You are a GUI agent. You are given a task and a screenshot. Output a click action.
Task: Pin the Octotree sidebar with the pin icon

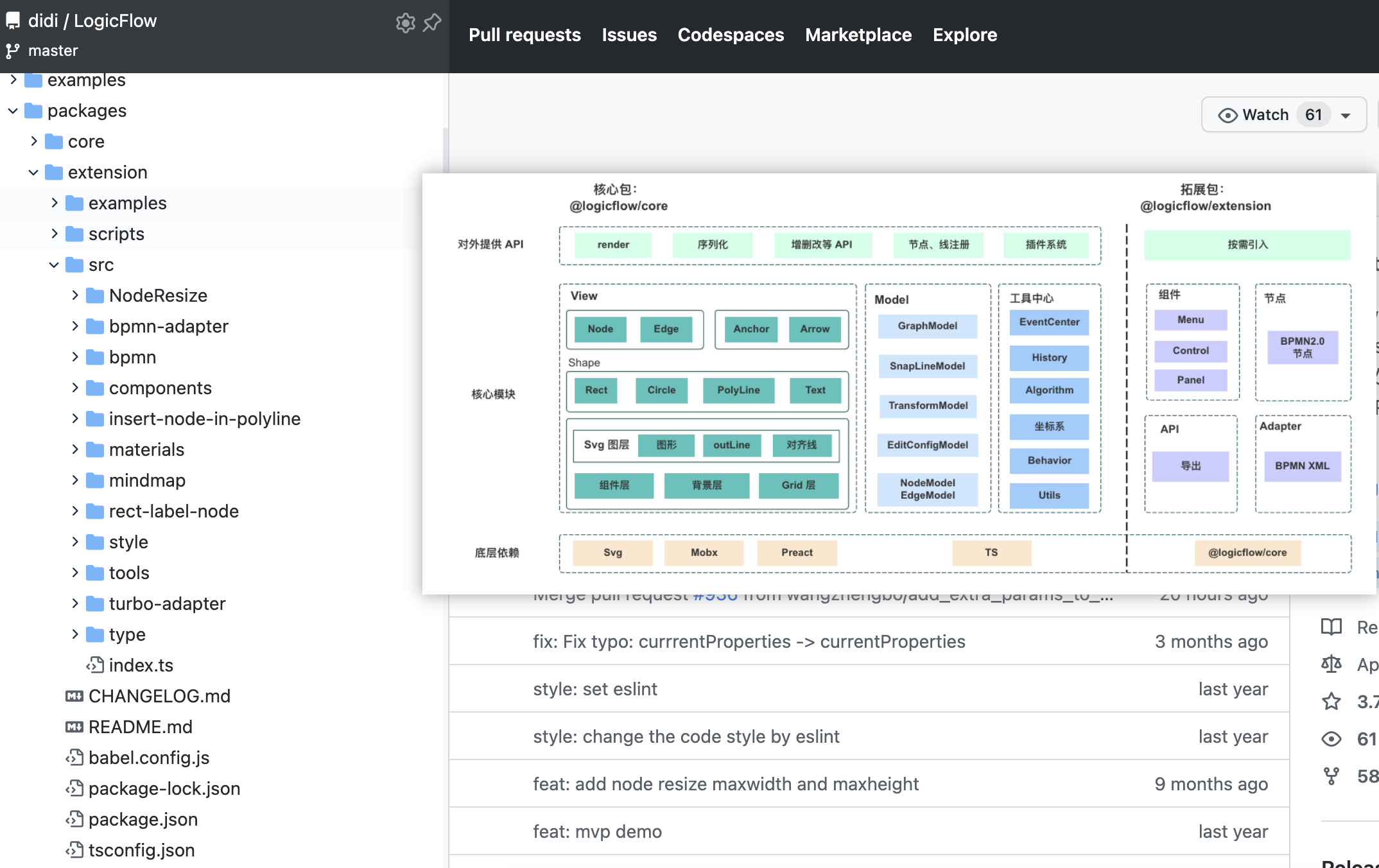coord(432,23)
